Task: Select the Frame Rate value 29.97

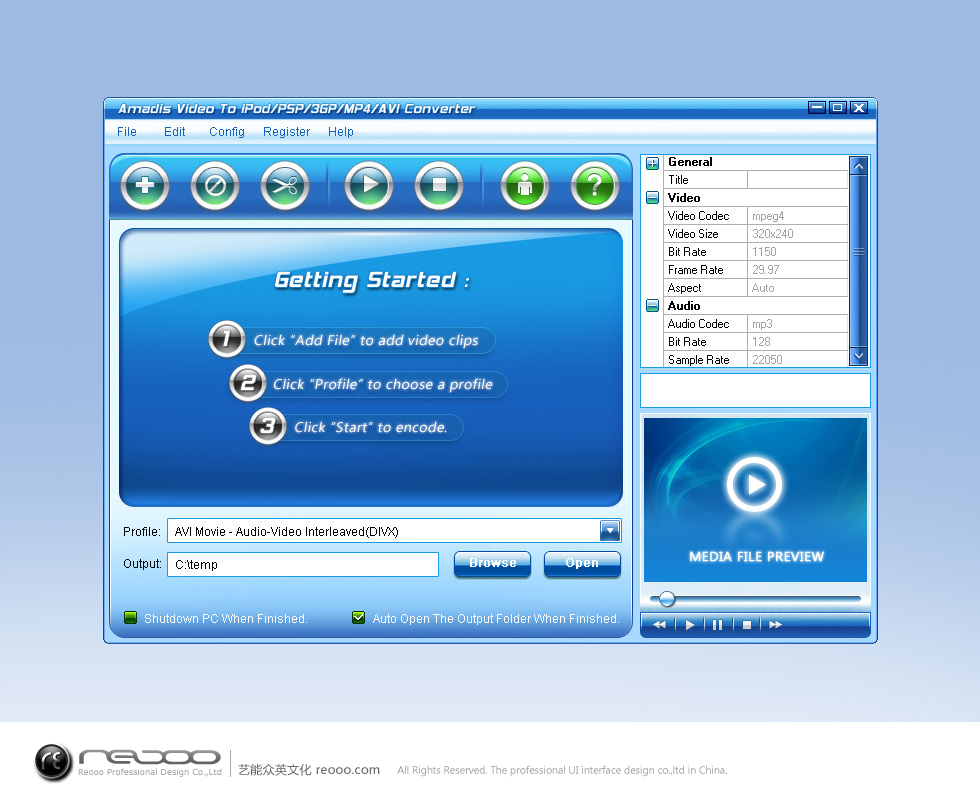Action: [766, 270]
